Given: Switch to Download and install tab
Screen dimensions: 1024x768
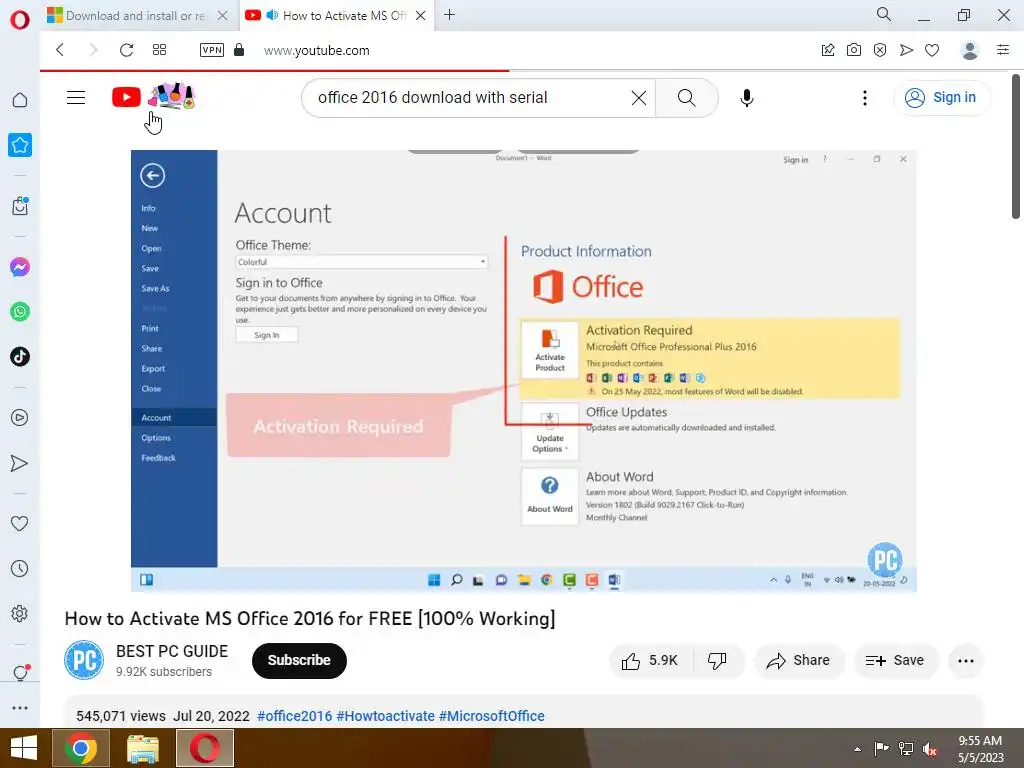Looking at the screenshot, I should click(135, 16).
